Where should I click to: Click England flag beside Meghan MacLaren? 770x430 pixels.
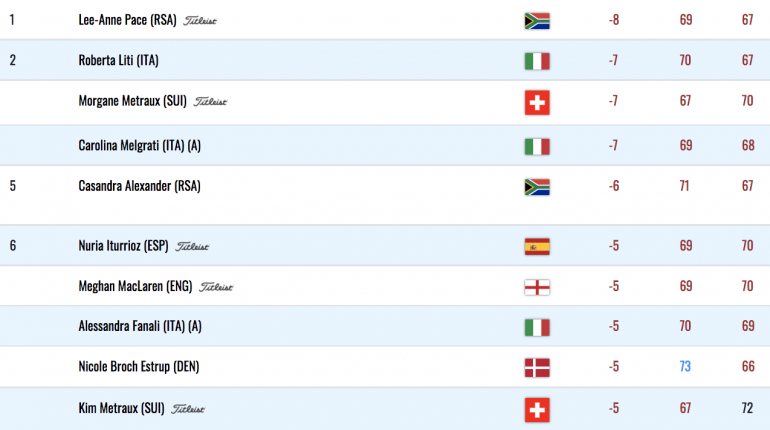(x=537, y=287)
